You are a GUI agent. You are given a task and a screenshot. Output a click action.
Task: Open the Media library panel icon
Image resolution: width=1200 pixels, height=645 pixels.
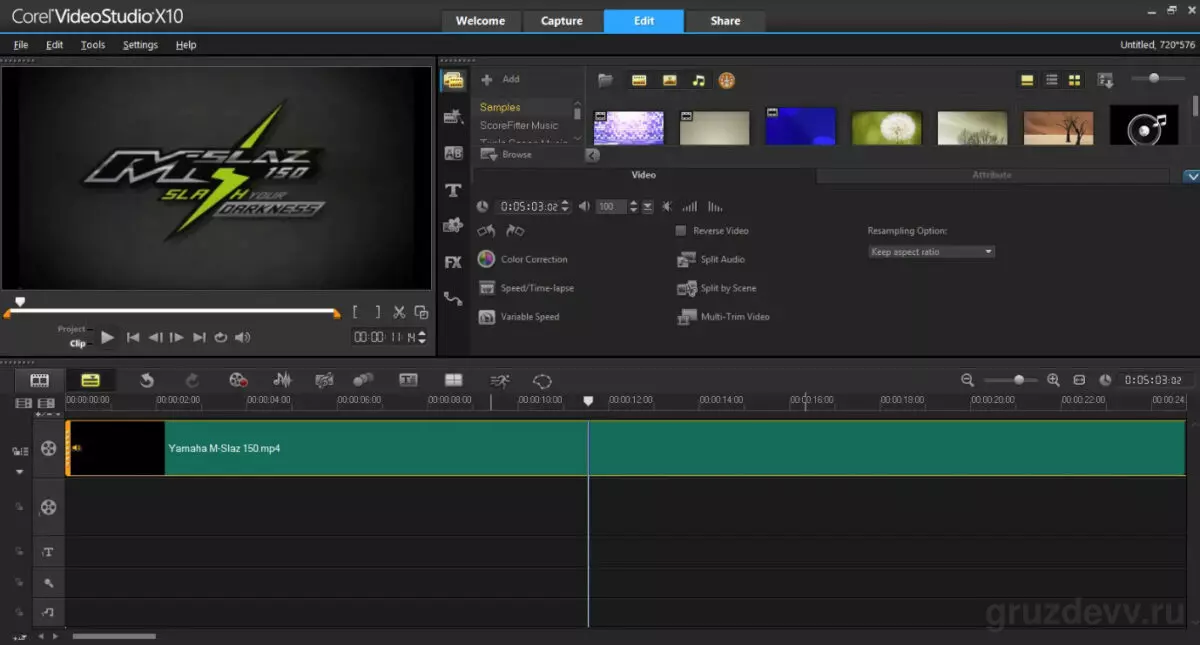pos(454,80)
